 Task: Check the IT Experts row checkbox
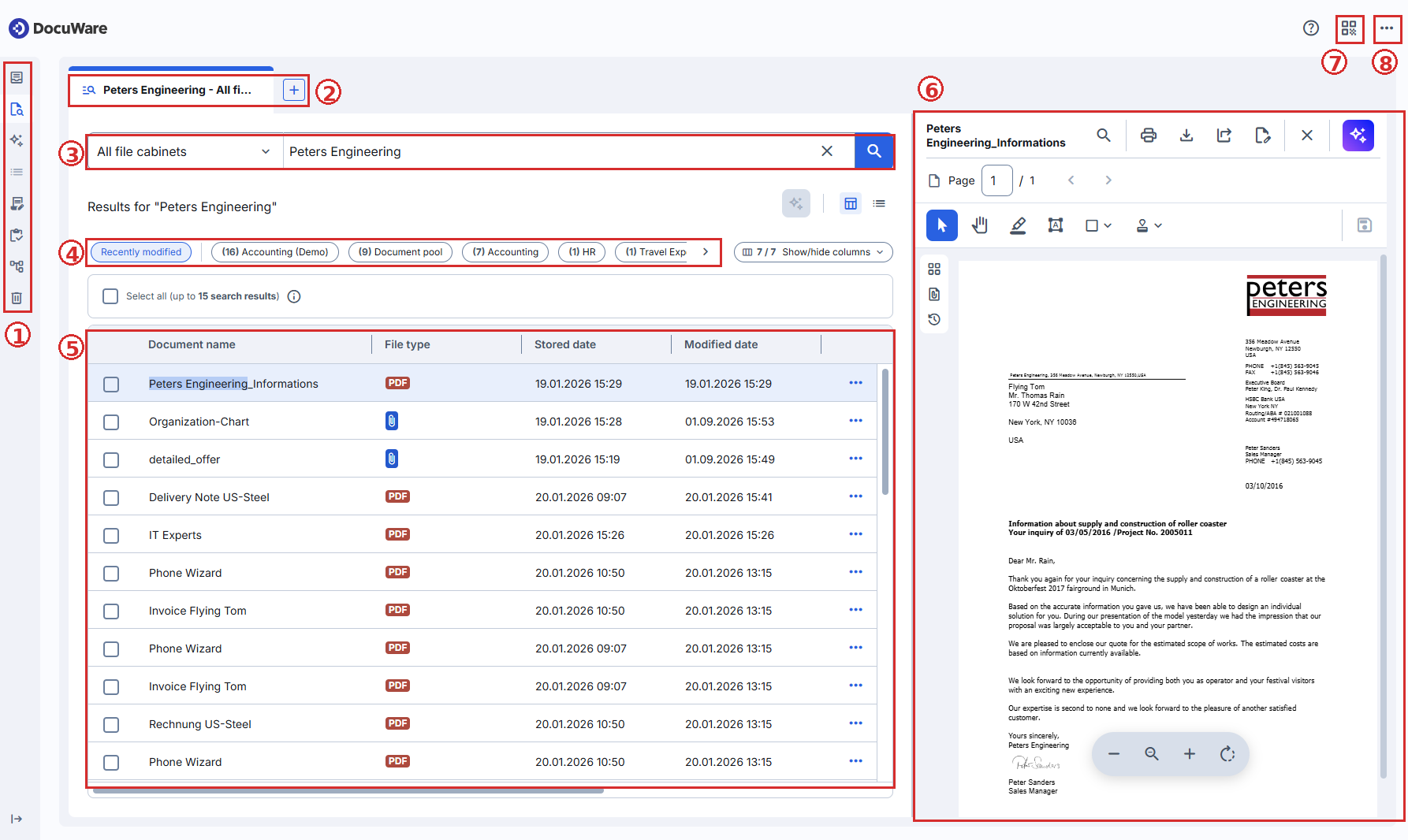click(111, 535)
